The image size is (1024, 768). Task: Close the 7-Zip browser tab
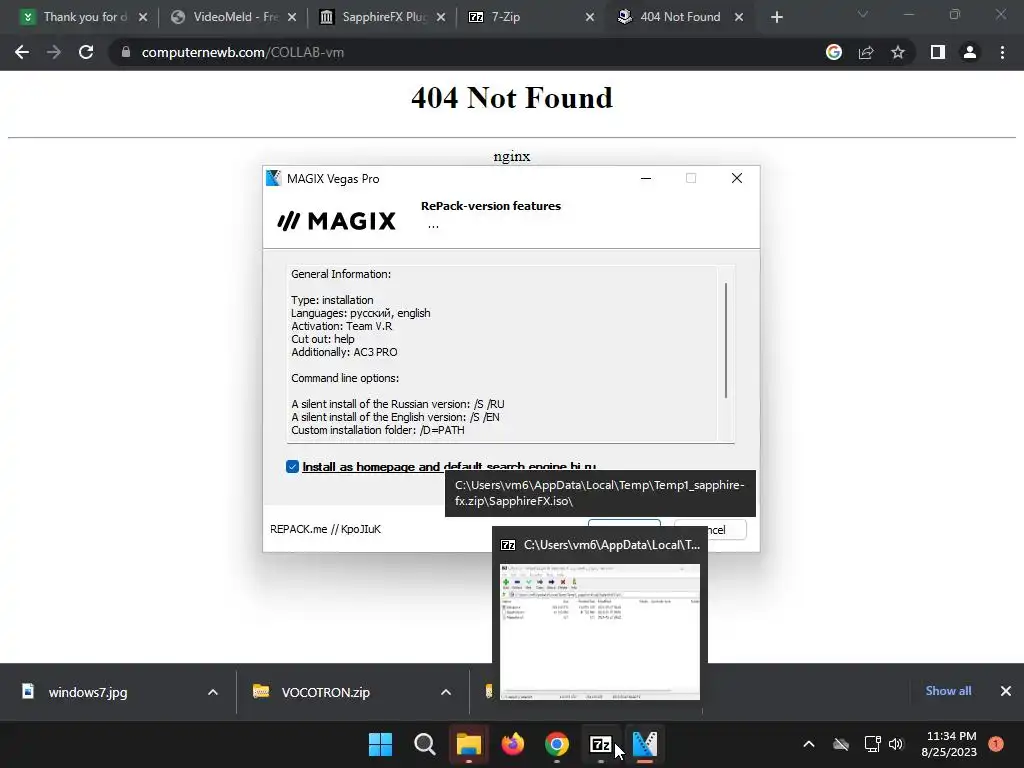tap(590, 17)
